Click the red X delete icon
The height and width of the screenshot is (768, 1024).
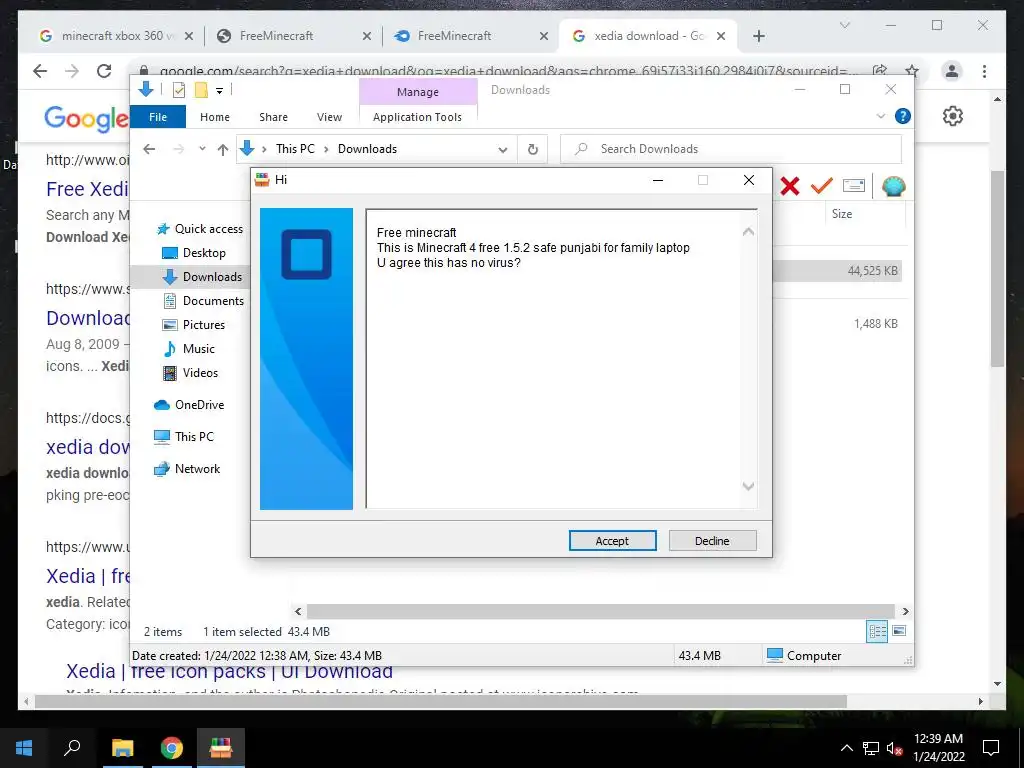790,187
